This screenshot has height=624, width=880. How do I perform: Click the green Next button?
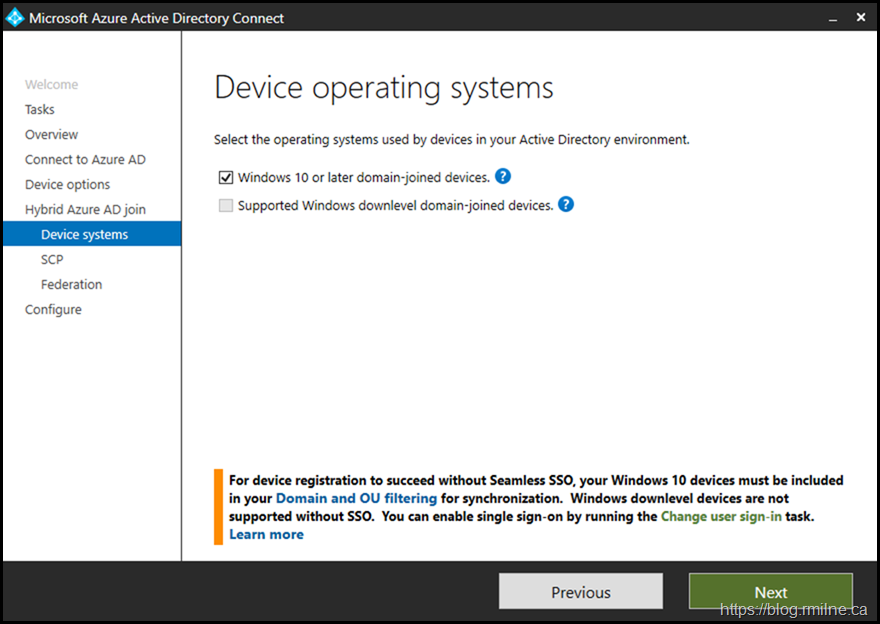click(770, 592)
